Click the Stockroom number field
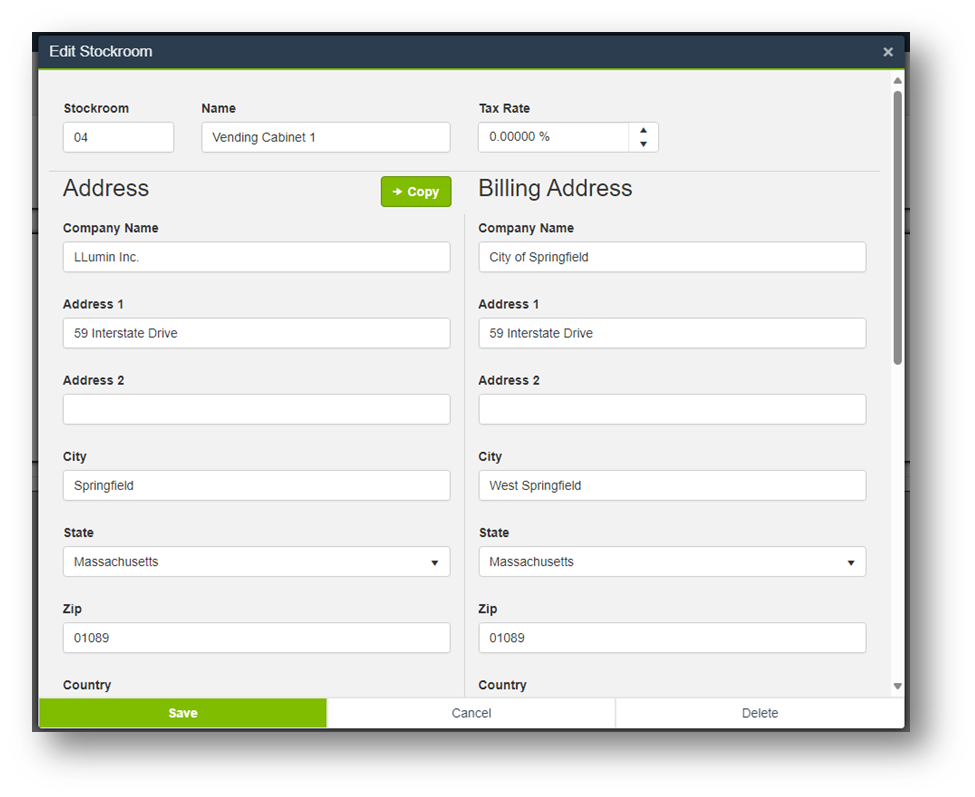Viewport: 975px width, 797px height. click(x=118, y=137)
